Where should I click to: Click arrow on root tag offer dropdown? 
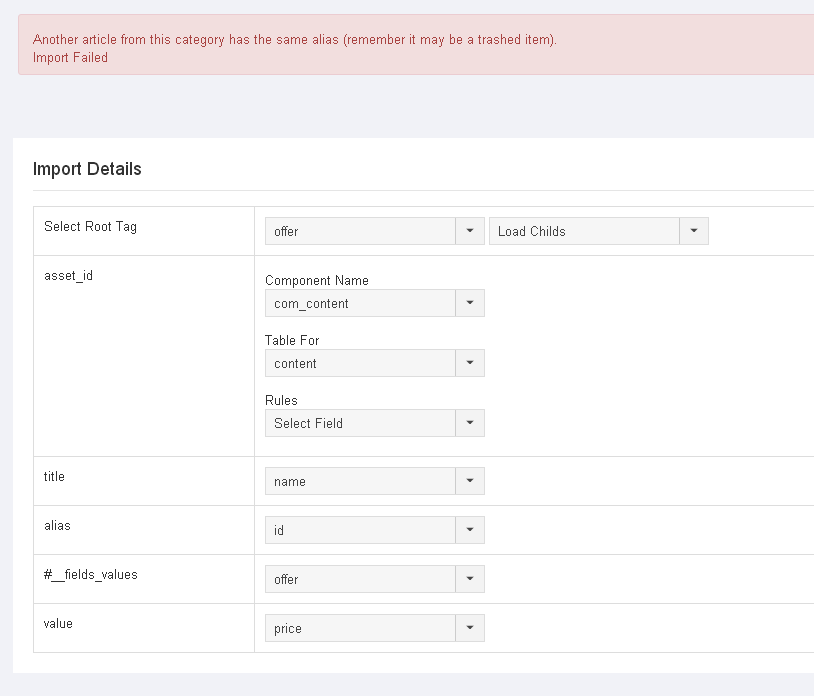click(470, 231)
